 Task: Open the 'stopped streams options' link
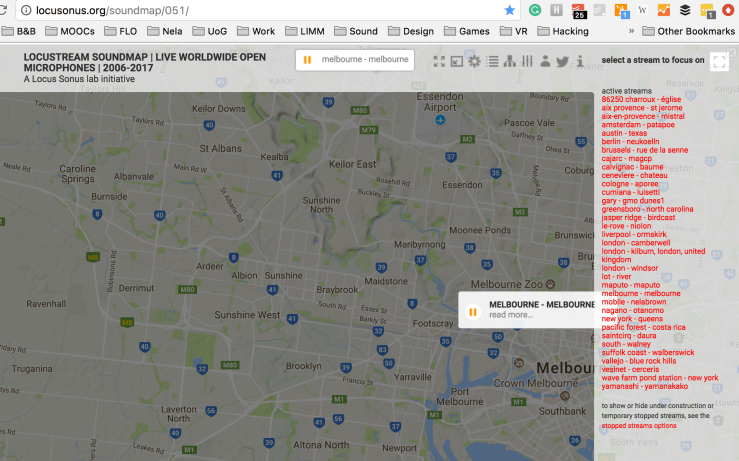point(639,425)
